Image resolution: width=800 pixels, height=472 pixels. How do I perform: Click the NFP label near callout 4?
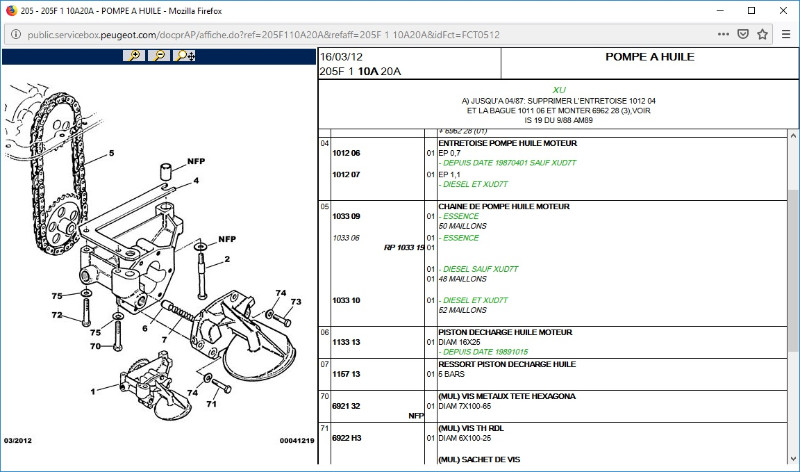point(196,161)
